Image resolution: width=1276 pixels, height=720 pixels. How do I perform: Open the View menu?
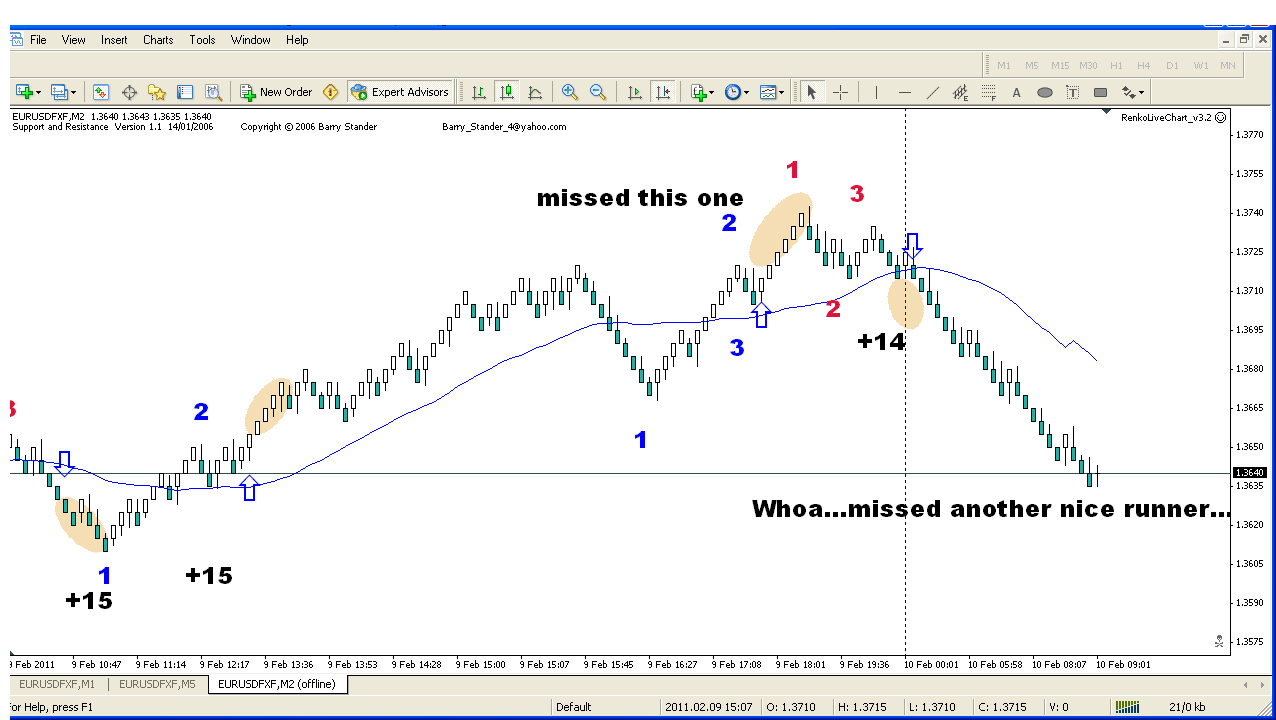(74, 40)
